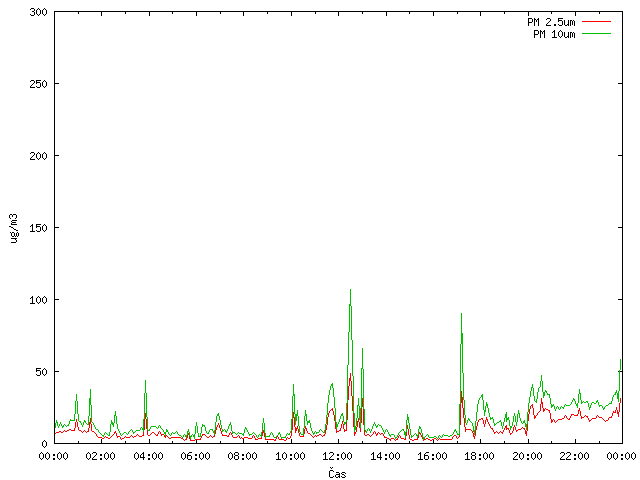Click the ug/m3 y-axis title
The height and width of the screenshot is (480, 640).
click(14, 228)
